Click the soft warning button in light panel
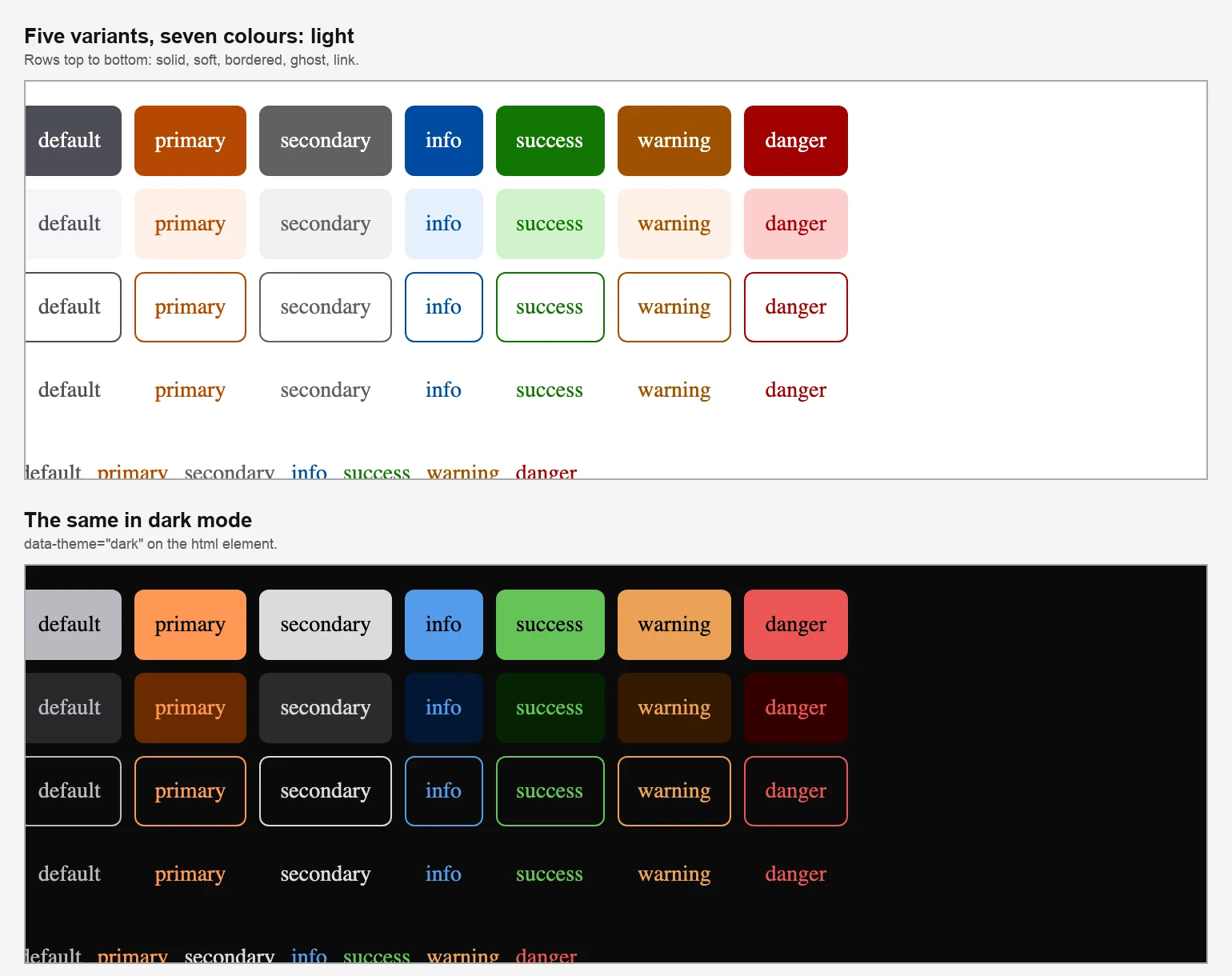This screenshot has height=976, width=1232. (674, 224)
